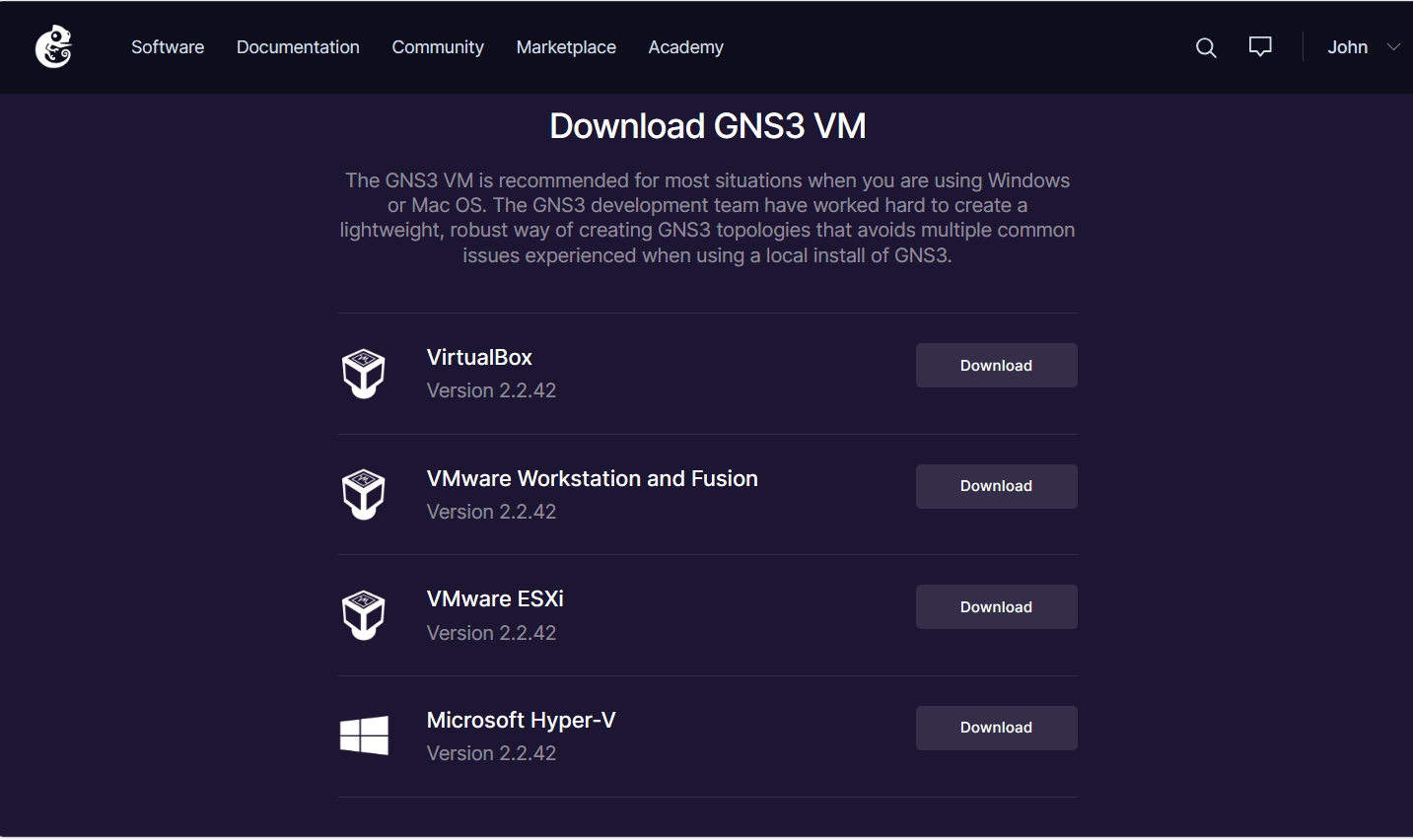
Task: Click the VirtualBox title text
Action: pyautogui.click(x=479, y=358)
